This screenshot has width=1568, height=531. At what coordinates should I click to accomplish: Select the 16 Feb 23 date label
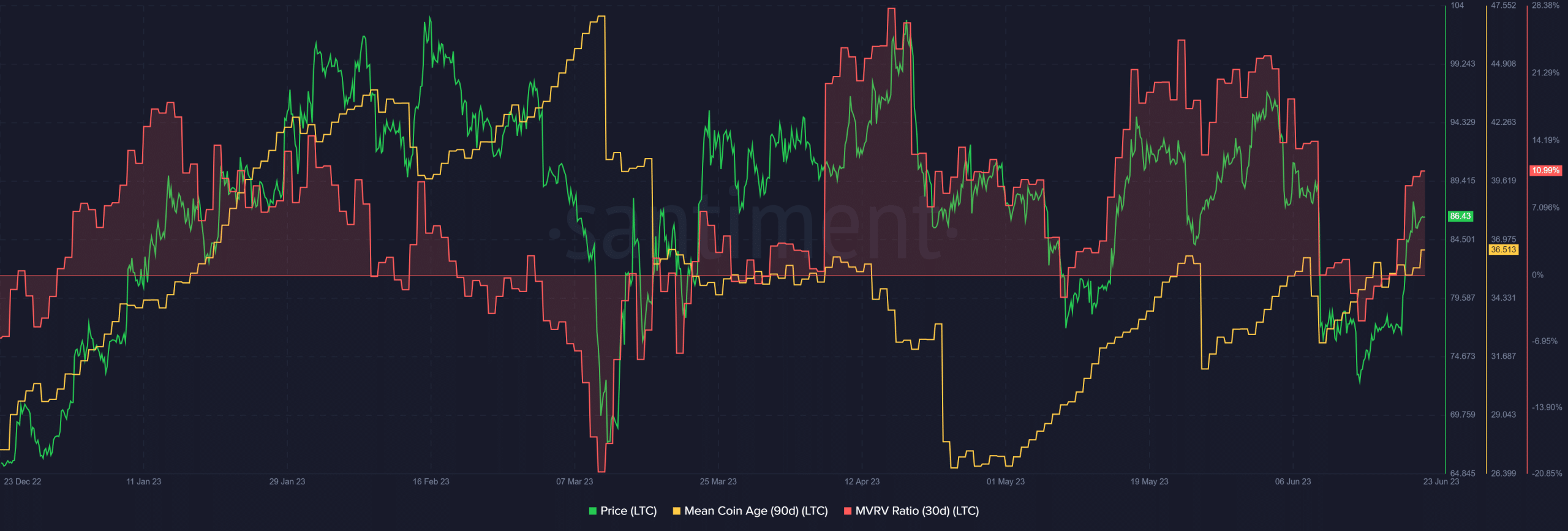(x=431, y=481)
